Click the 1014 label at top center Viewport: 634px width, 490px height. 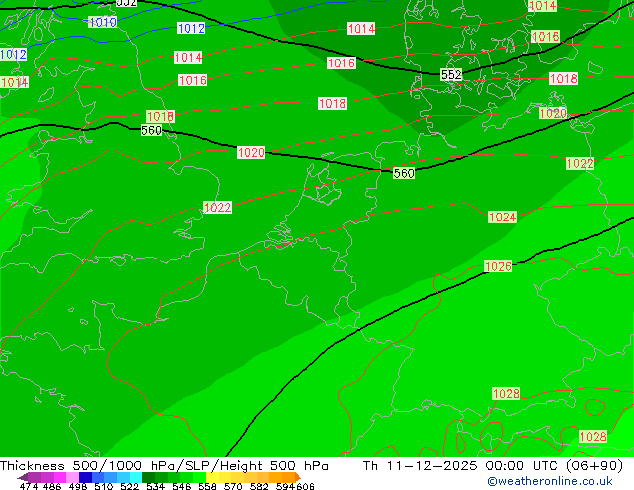click(x=361, y=29)
